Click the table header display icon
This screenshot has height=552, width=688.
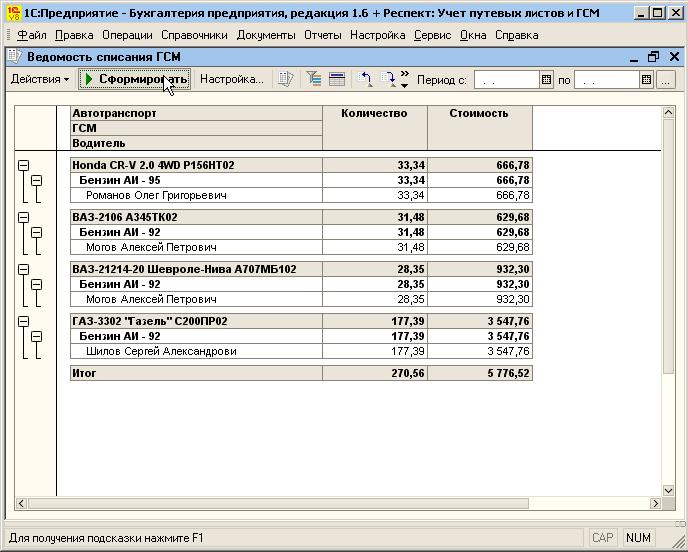tap(337, 79)
